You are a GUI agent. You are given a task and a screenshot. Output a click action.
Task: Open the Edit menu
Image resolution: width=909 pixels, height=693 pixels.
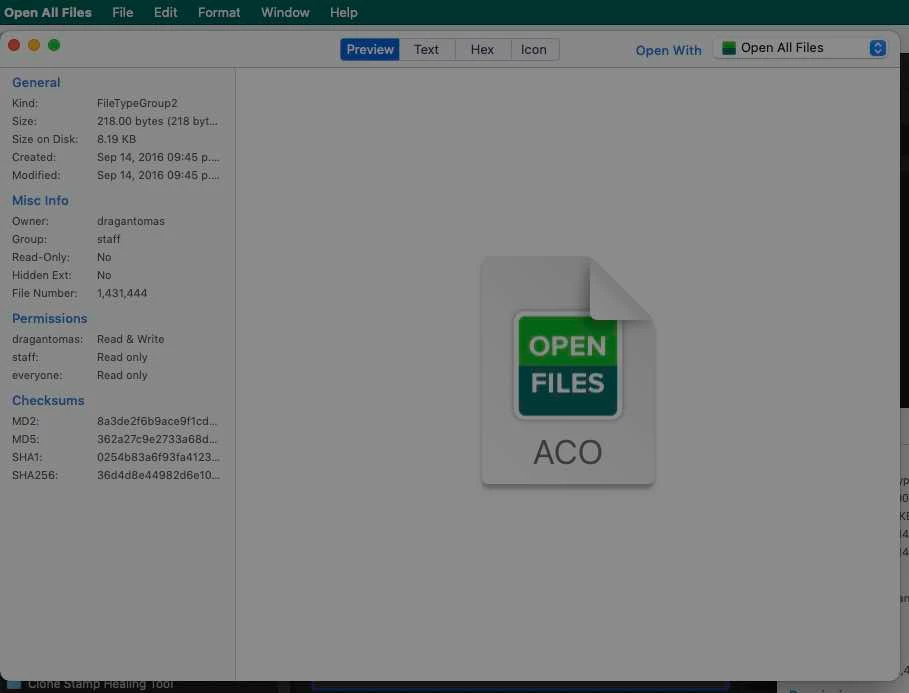tap(165, 12)
